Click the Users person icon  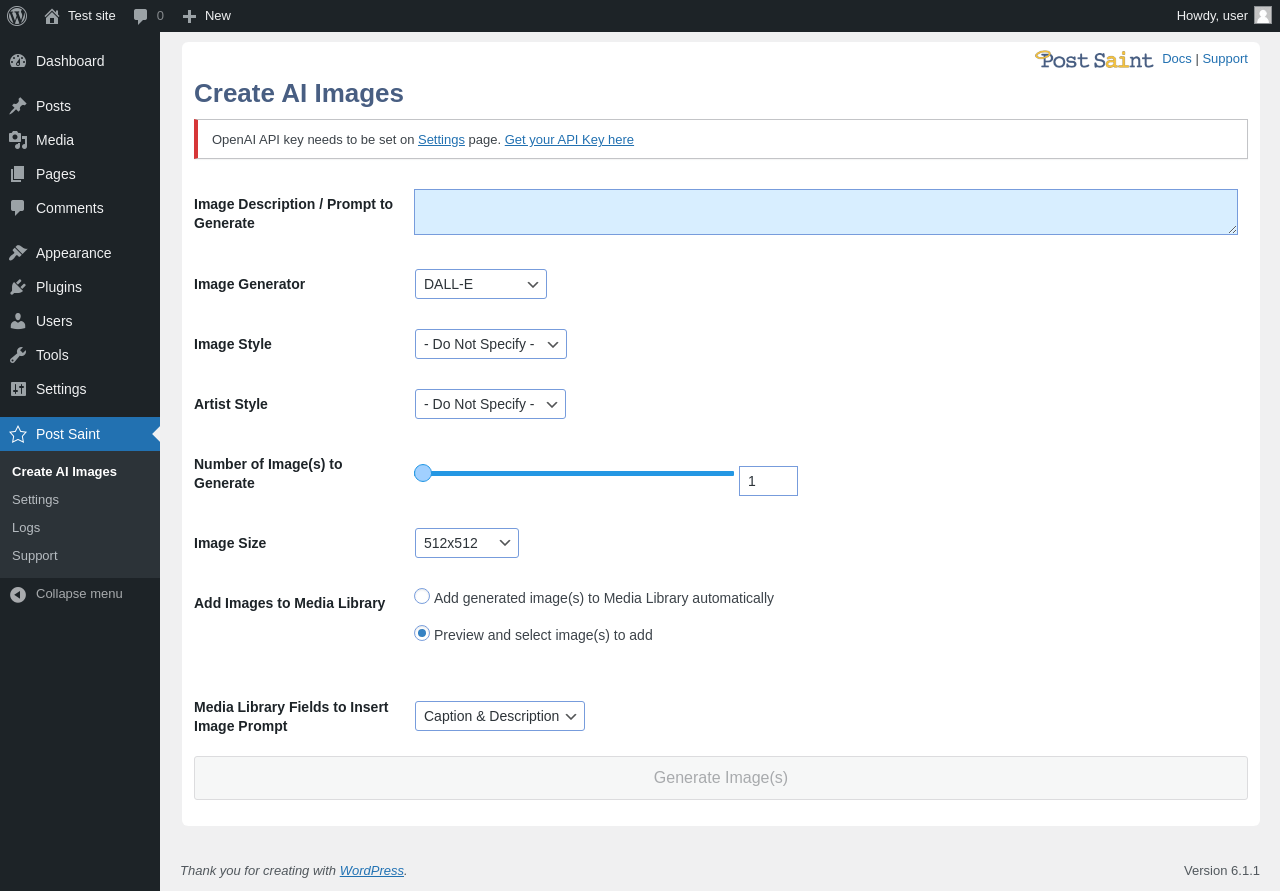point(18,321)
